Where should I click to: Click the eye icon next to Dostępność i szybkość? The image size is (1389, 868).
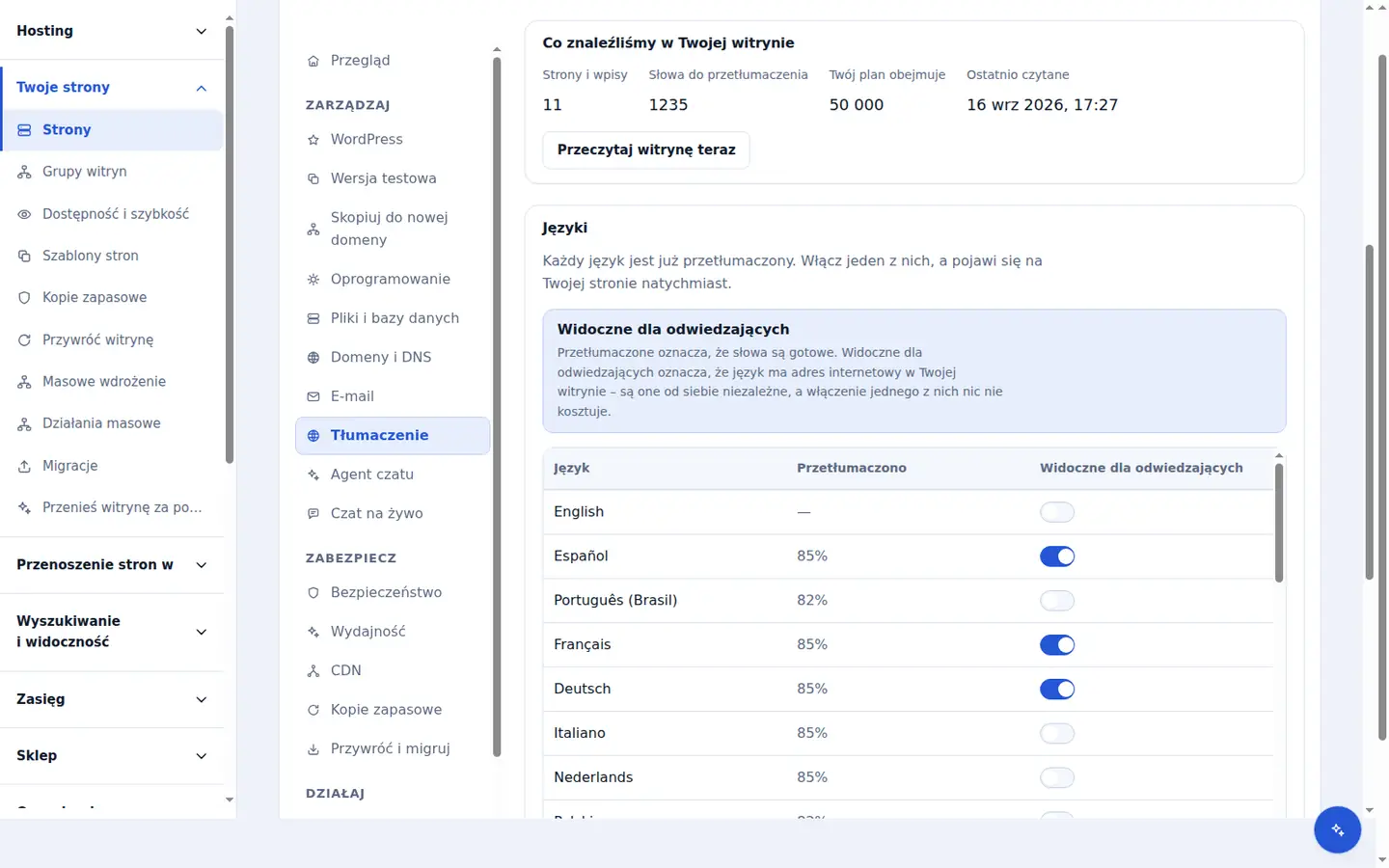click(25, 214)
